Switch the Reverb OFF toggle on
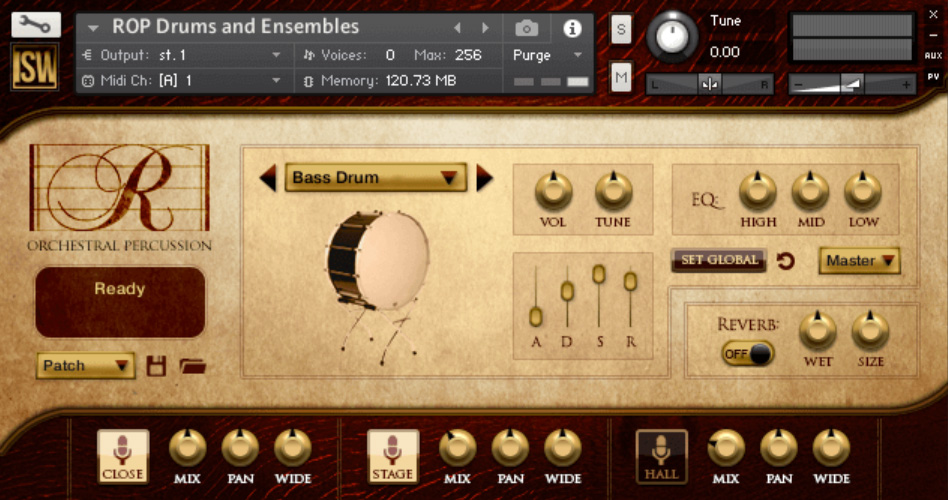948x500 pixels. click(x=747, y=354)
